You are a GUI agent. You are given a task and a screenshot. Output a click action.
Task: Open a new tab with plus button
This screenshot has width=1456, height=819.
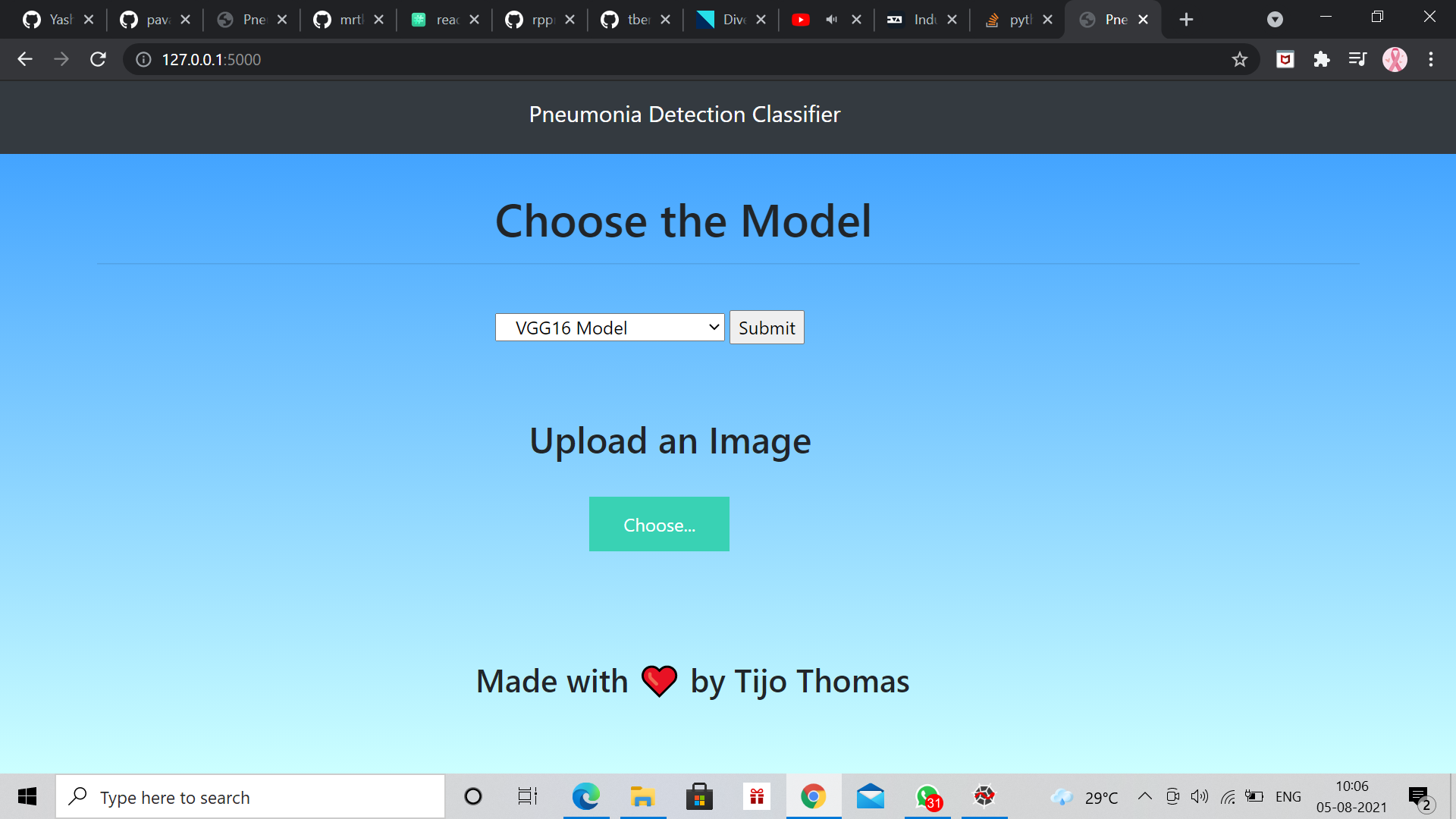(x=1187, y=20)
